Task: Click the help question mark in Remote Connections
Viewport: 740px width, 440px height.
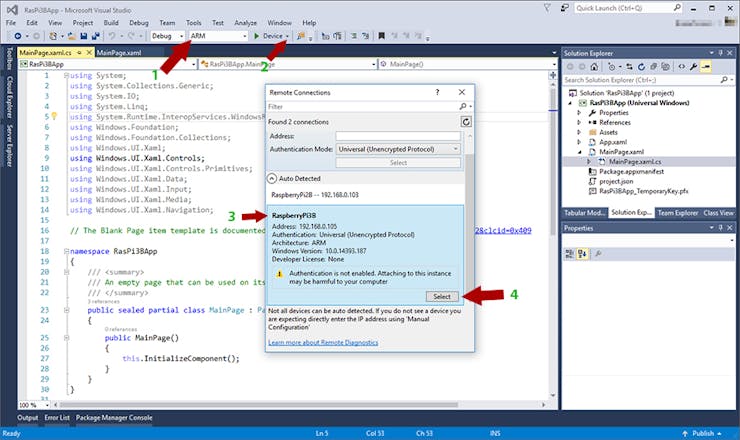Action: [x=437, y=92]
